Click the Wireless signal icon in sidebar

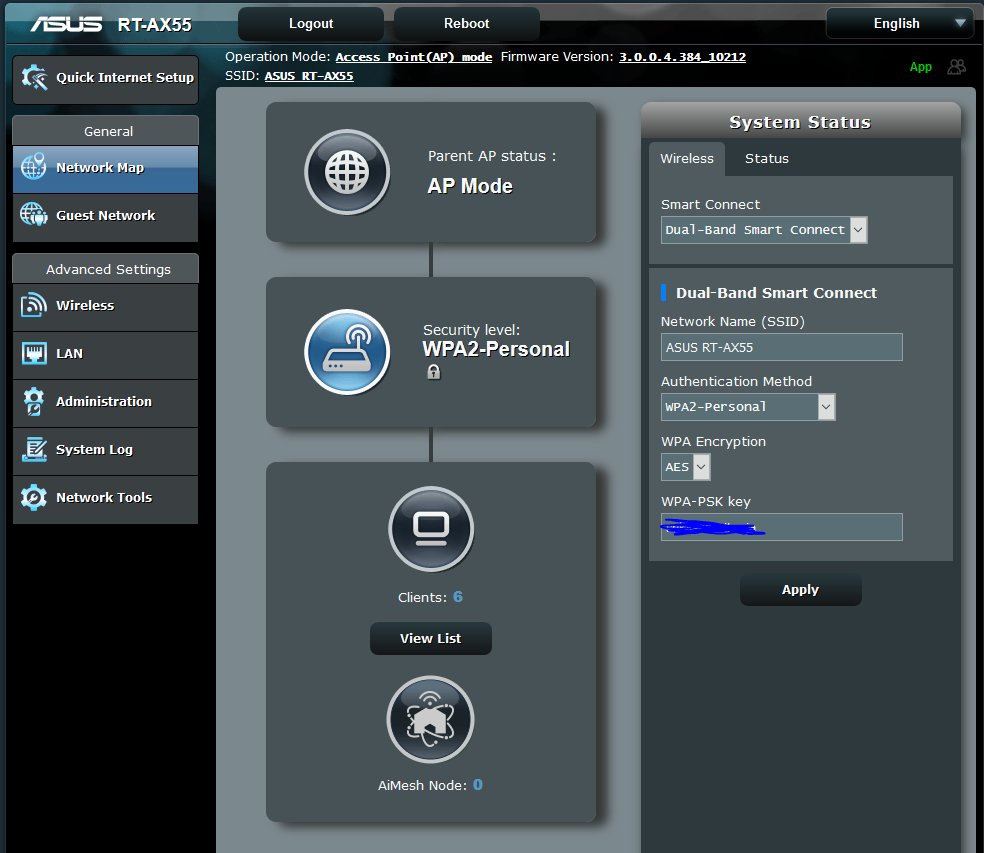coord(34,305)
